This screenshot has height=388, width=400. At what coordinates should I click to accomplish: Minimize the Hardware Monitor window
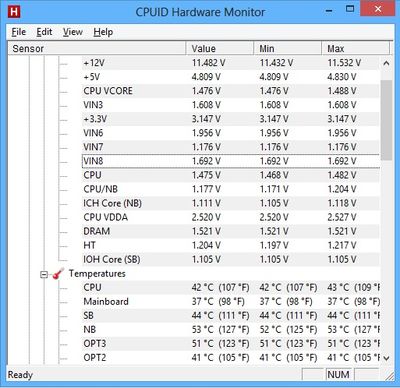(329, 10)
